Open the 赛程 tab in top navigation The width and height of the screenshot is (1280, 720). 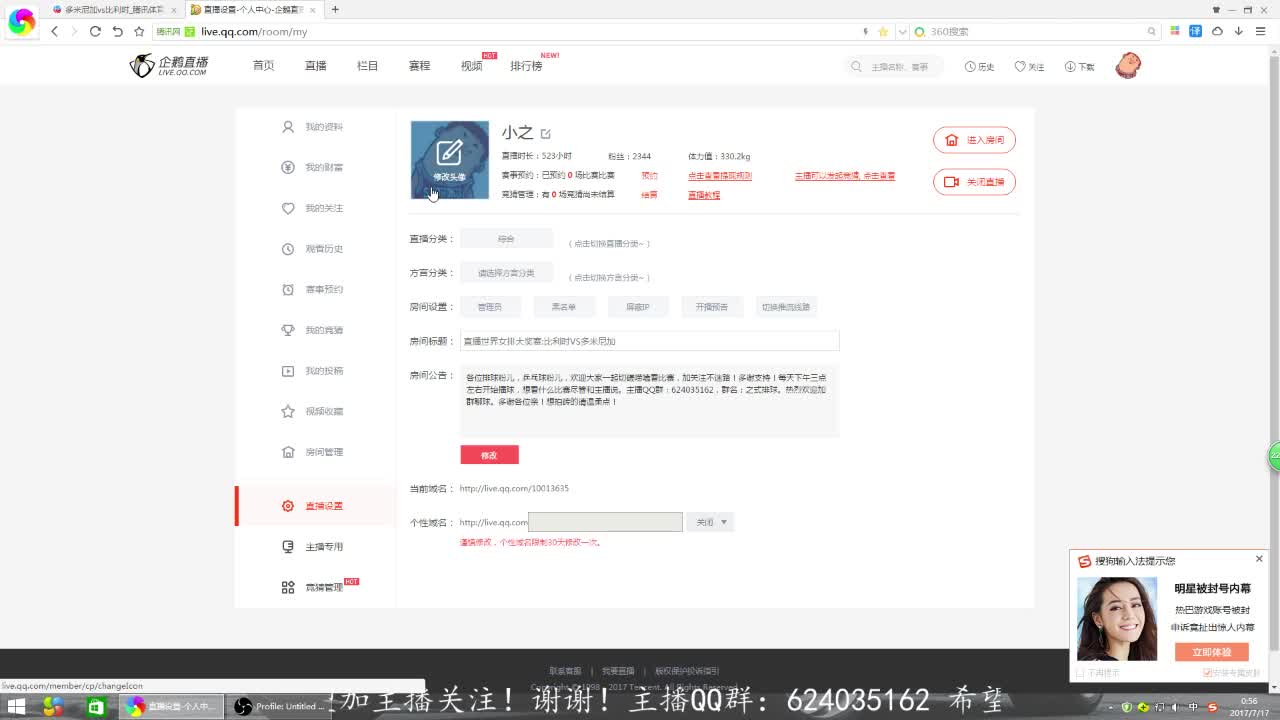[419, 66]
